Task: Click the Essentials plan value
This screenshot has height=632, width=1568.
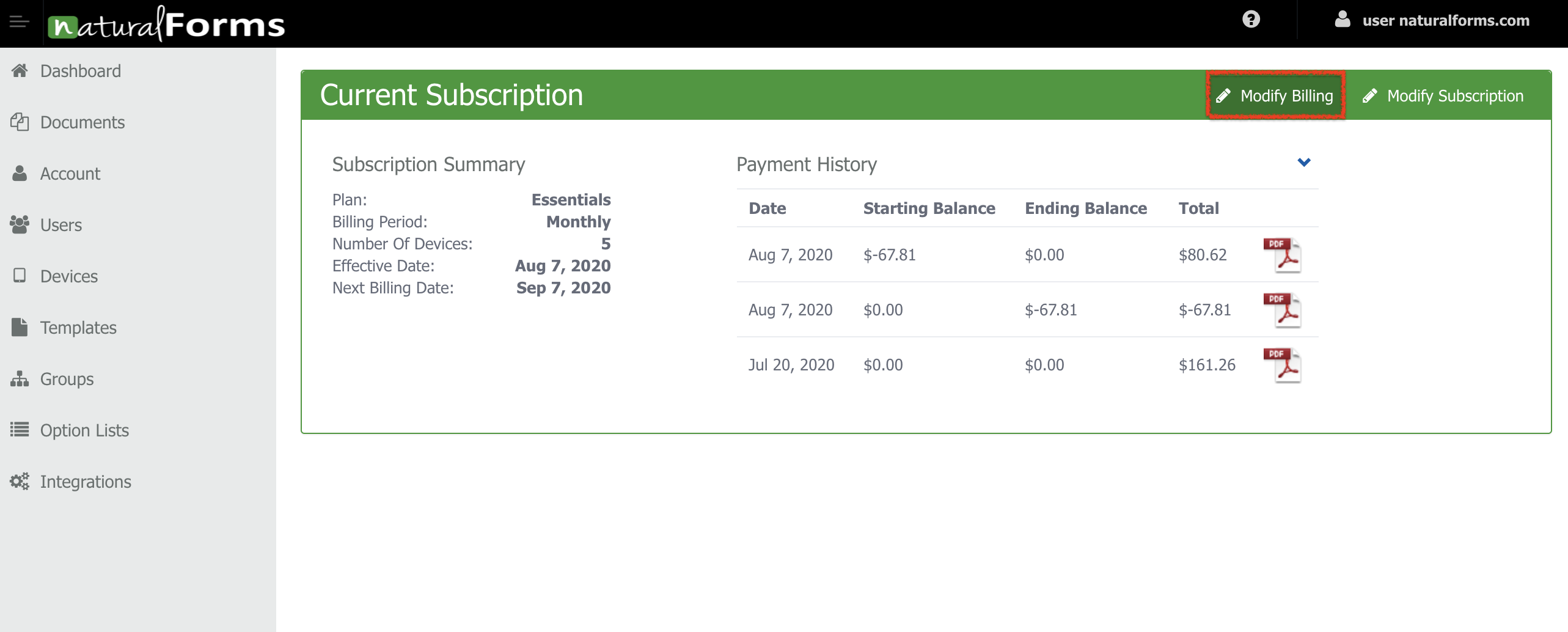Action: (571, 200)
